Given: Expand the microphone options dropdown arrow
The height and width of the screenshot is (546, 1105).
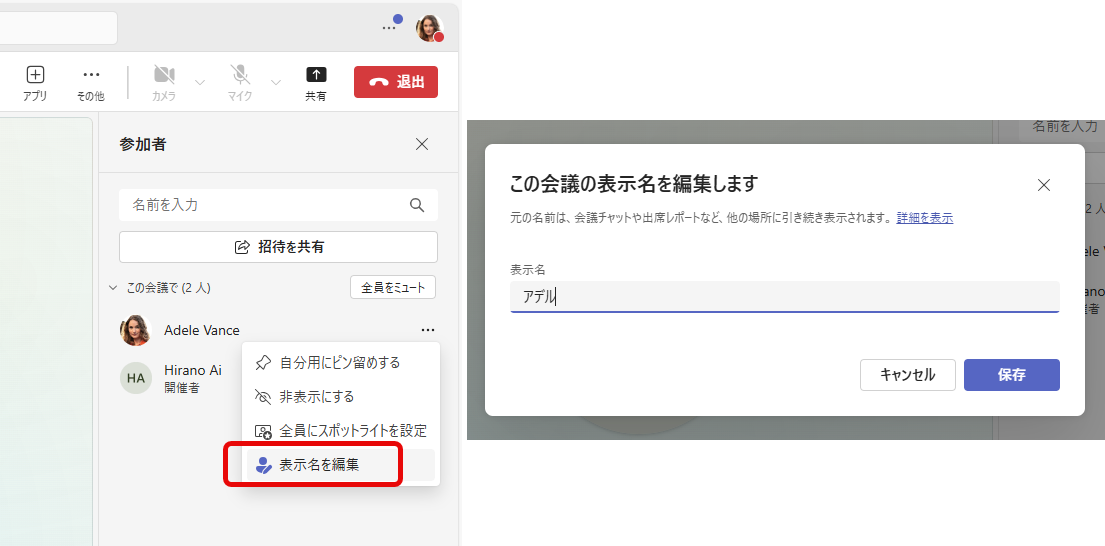Looking at the screenshot, I should pyautogui.click(x=275, y=82).
